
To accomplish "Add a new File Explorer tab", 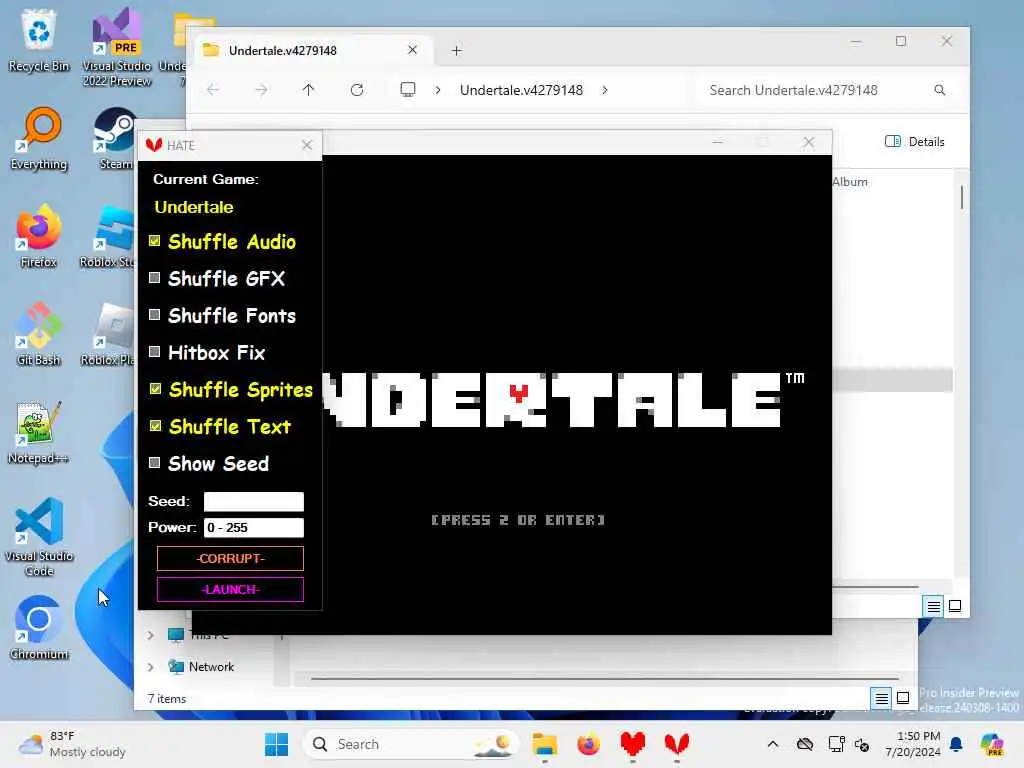I will [x=456, y=50].
